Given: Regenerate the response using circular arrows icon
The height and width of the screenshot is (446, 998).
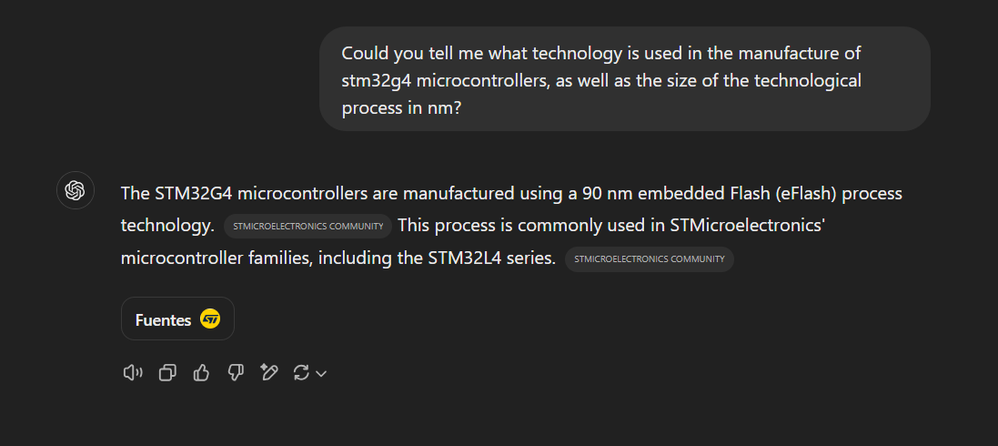Looking at the screenshot, I should (301, 373).
